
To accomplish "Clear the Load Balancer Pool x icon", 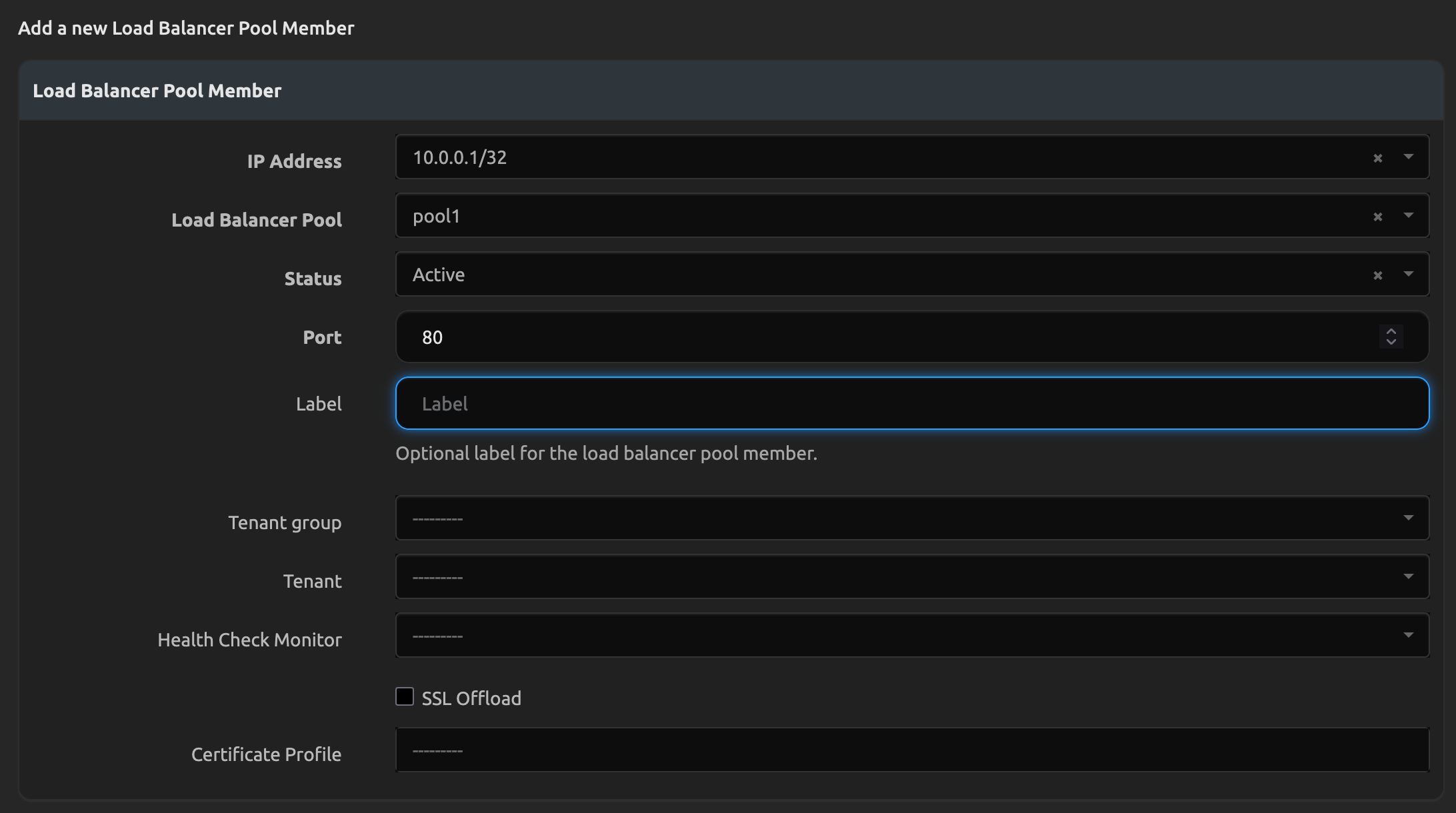I will 1377,217.
